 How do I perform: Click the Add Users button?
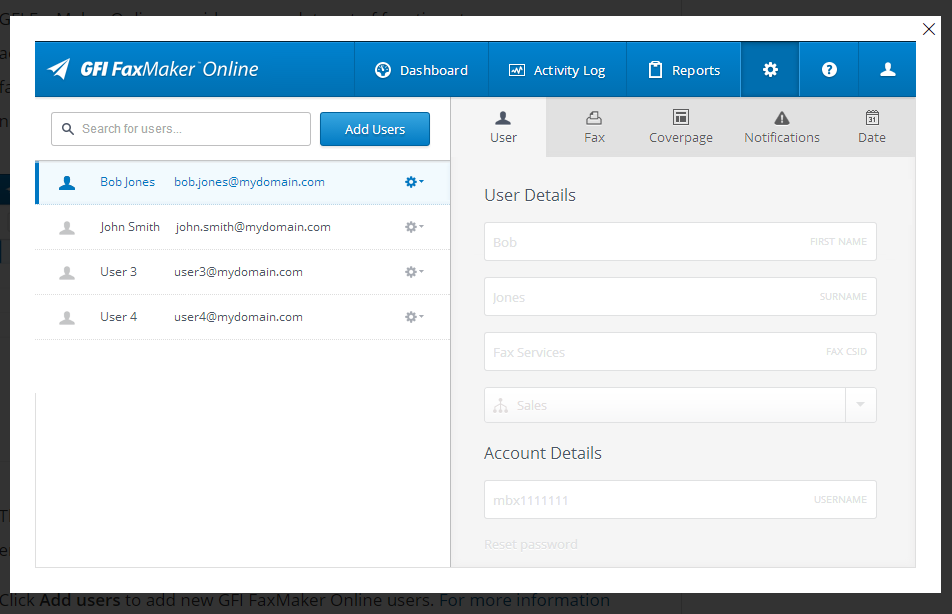tap(375, 129)
